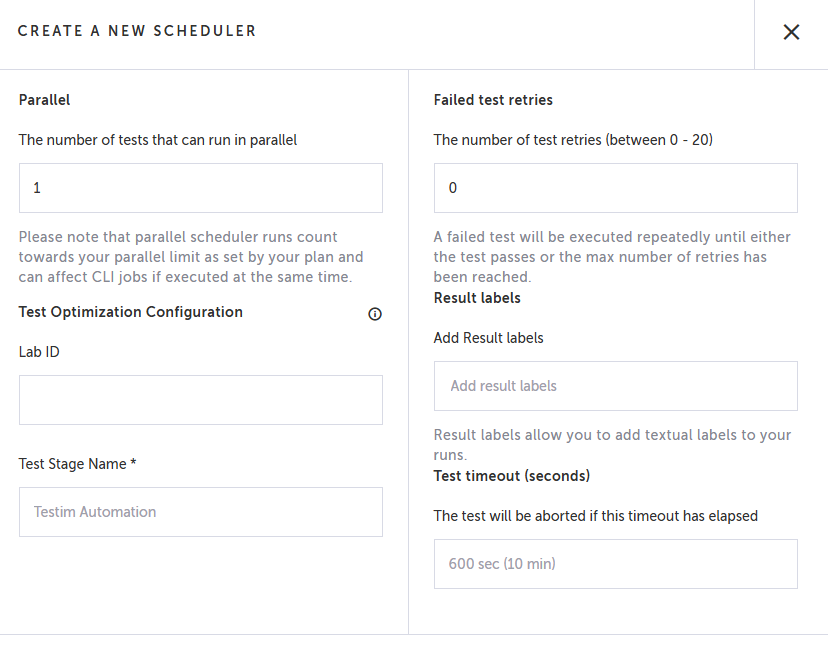
Task: Click the Lab ID label
Action: pos(40,352)
